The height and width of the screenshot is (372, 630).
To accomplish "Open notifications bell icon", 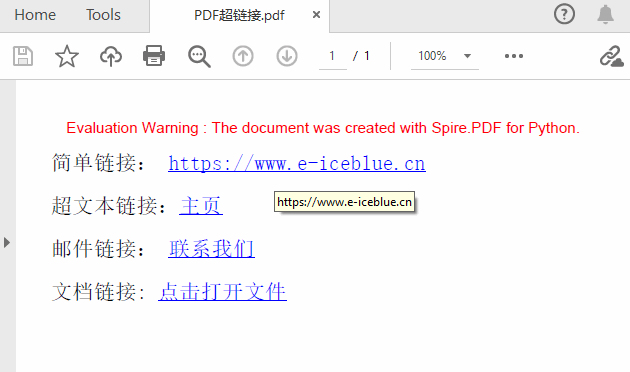I will pos(605,14).
